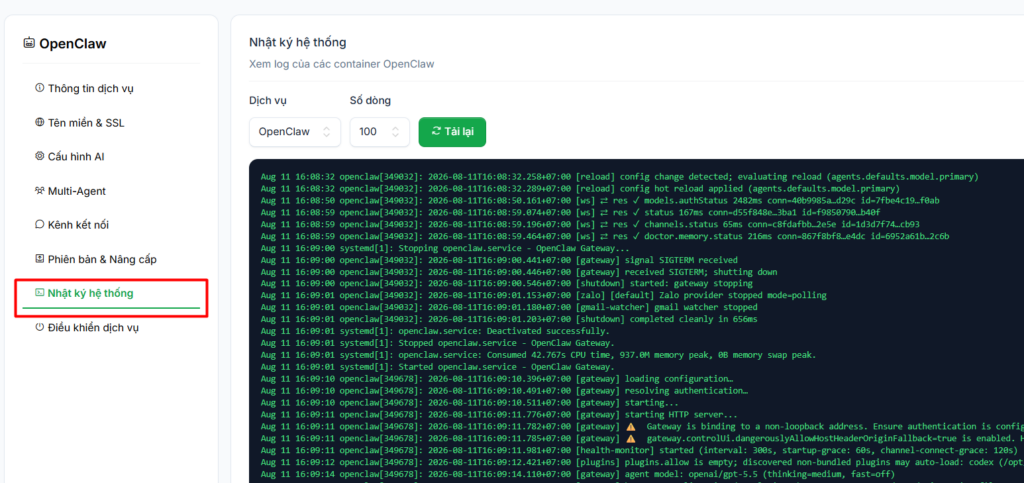Click the people icon beside Multi-Agent
The height and width of the screenshot is (483, 1024).
[39, 191]
